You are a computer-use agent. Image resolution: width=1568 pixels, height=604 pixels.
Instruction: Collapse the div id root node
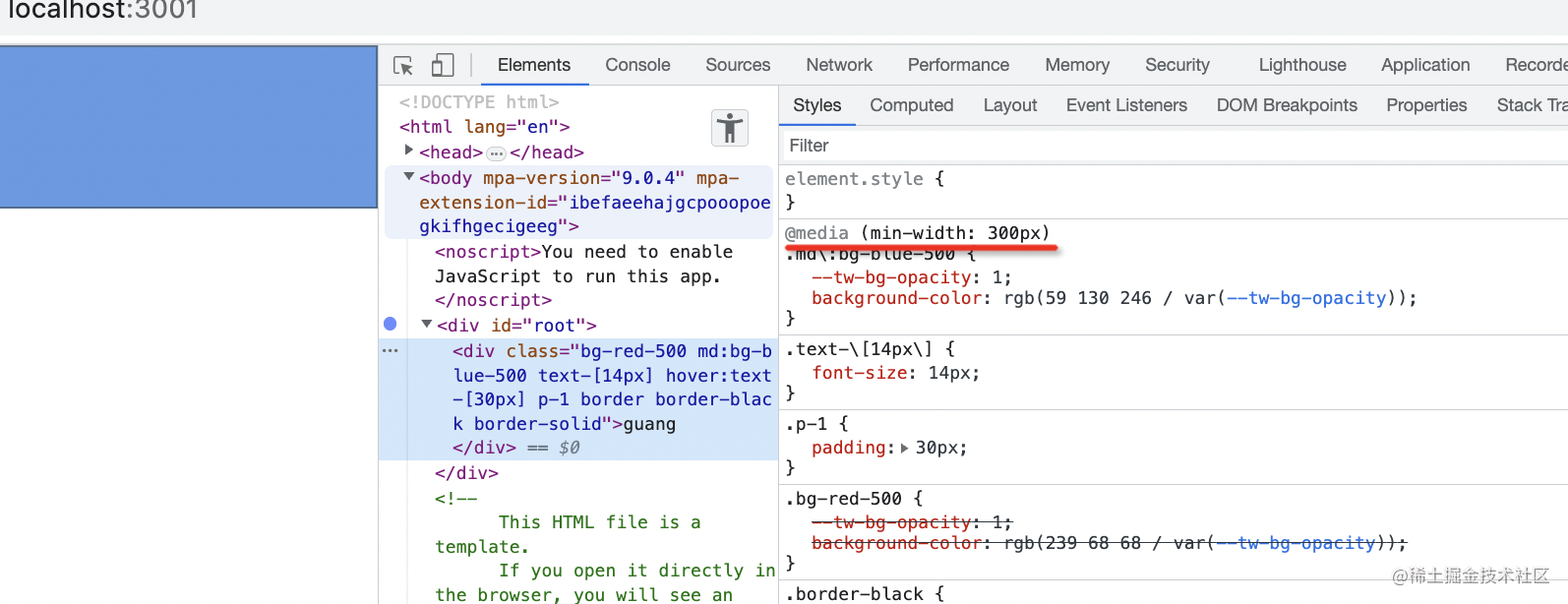pos(427,324)
